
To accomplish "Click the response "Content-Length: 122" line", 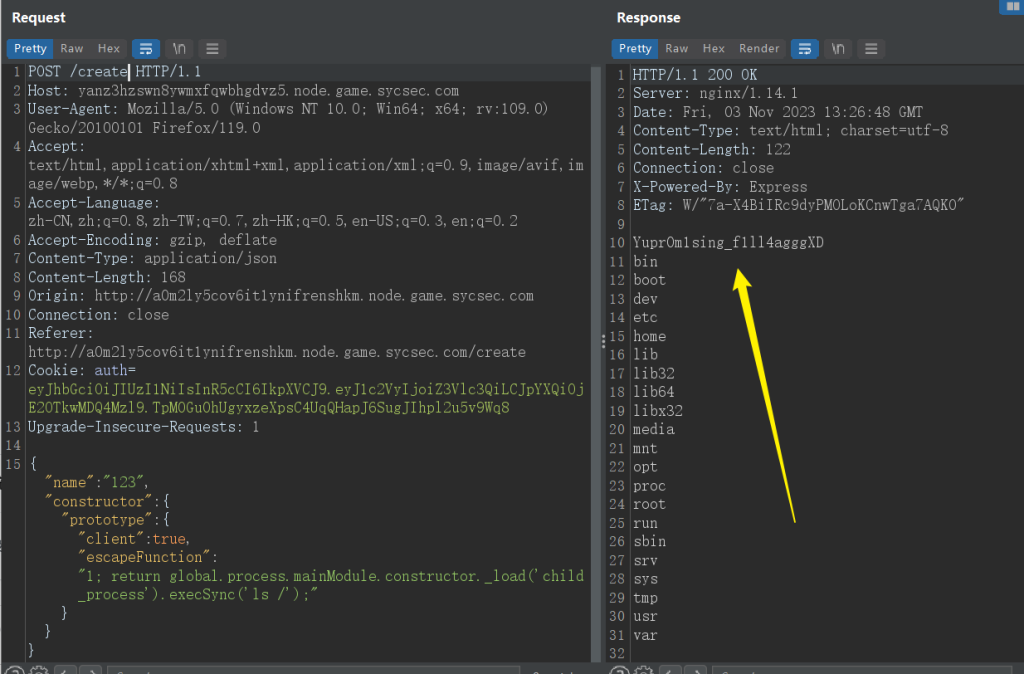I will pyautogui.click(x=712, y=150).
